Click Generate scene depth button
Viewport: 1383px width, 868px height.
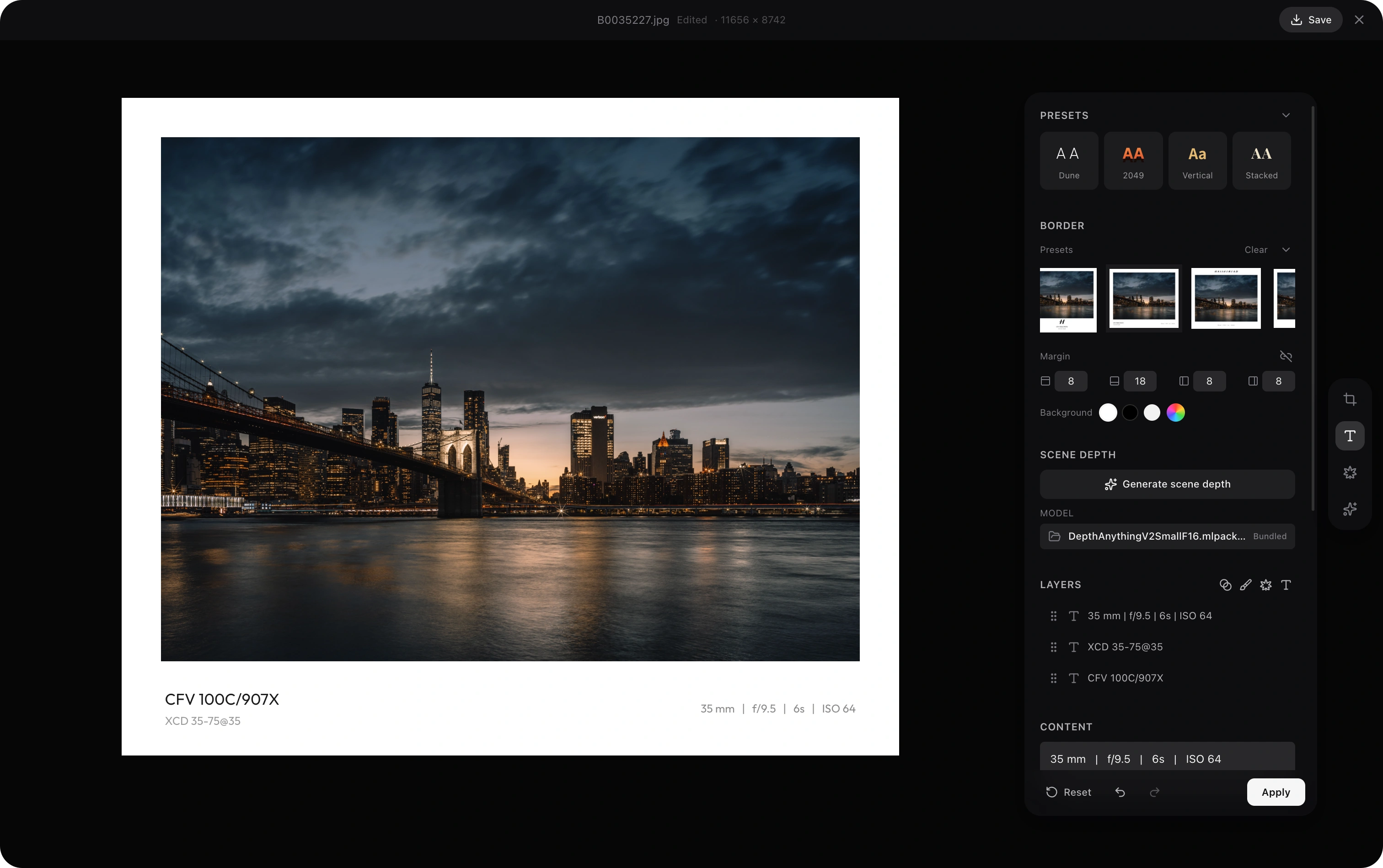[x=1167, y=484]
